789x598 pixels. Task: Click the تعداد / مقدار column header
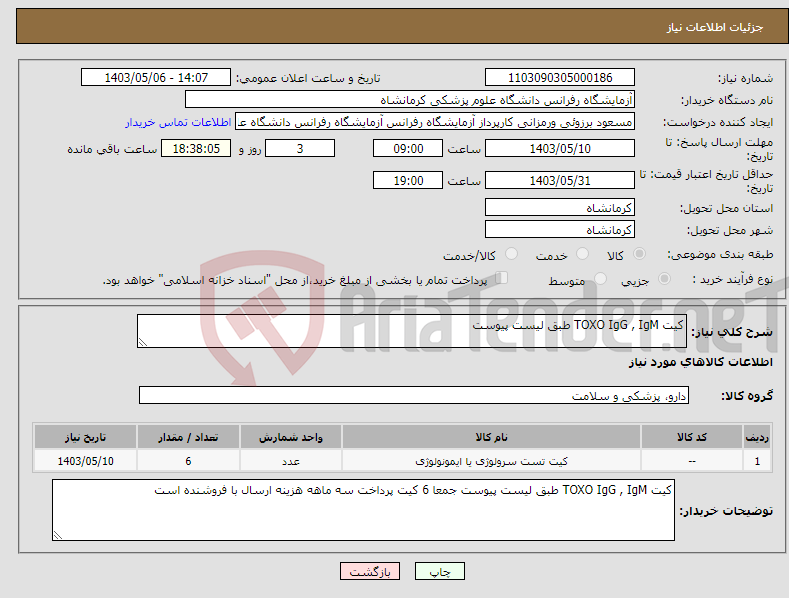click(188, 437)
